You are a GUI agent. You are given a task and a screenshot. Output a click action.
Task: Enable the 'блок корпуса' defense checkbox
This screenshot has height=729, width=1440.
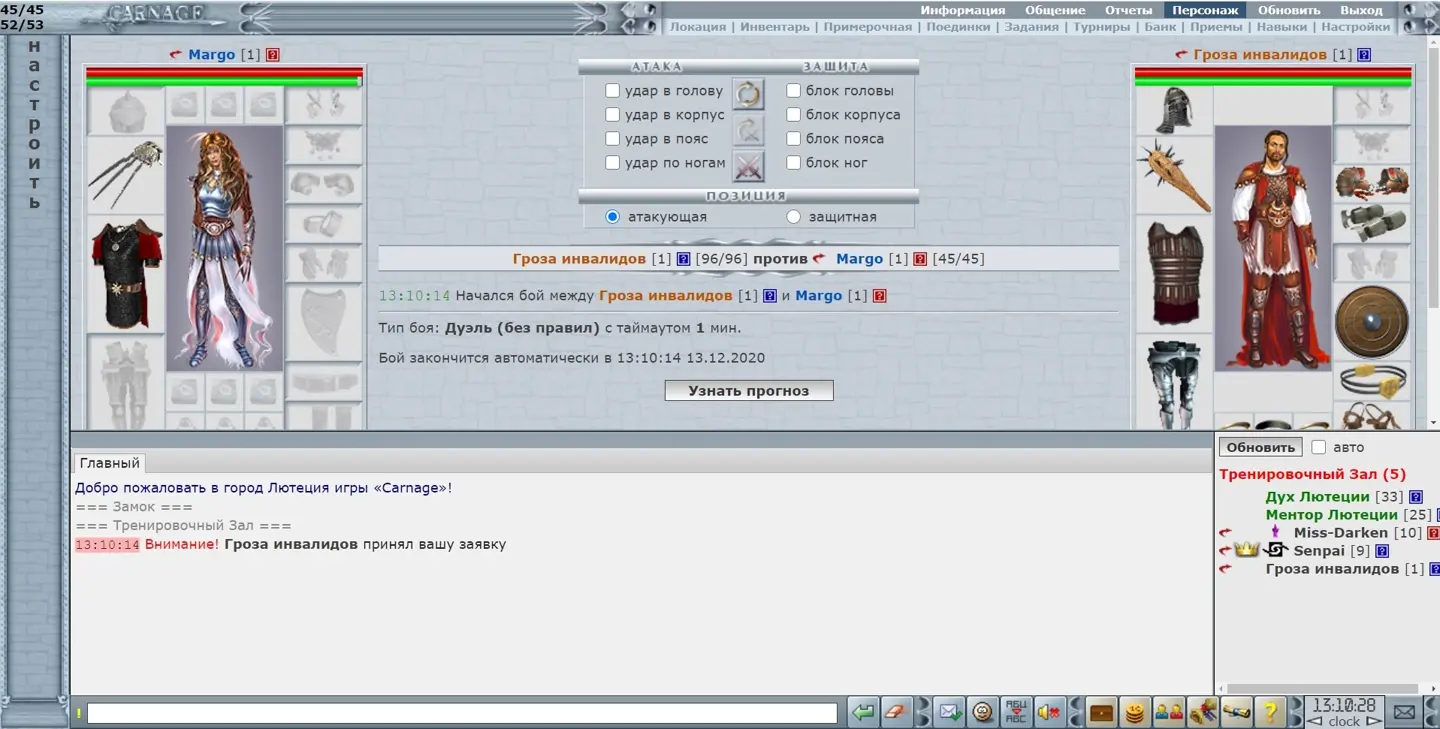[794, 115]
